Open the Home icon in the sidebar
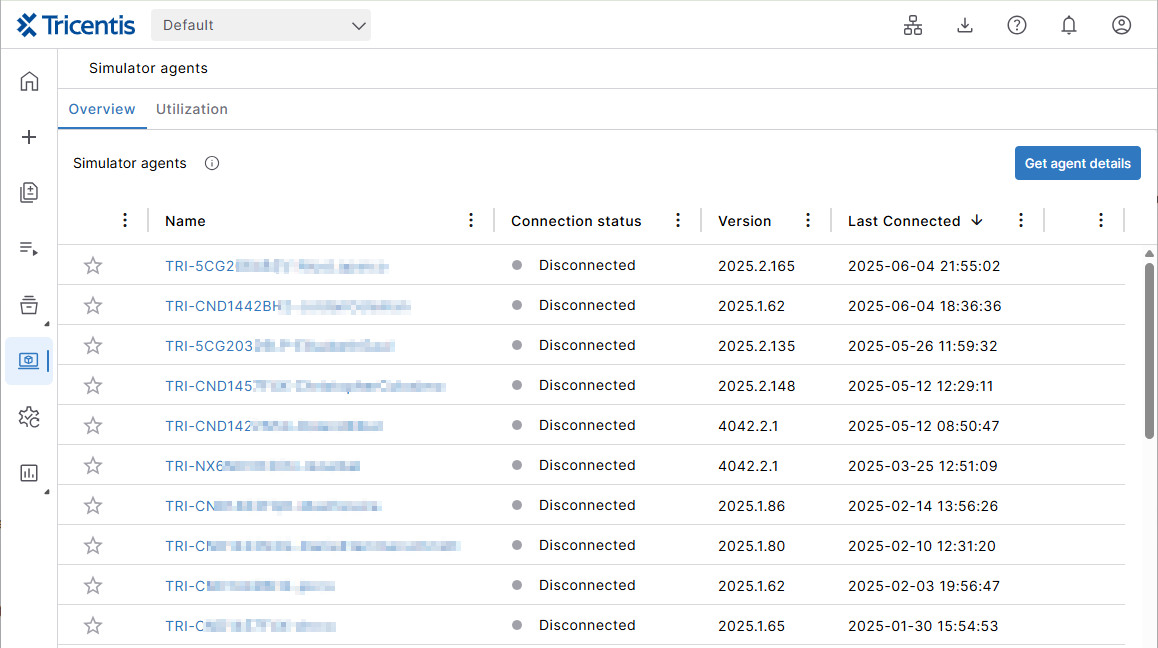The image size is (1158, 648). (x=29, y=81)
